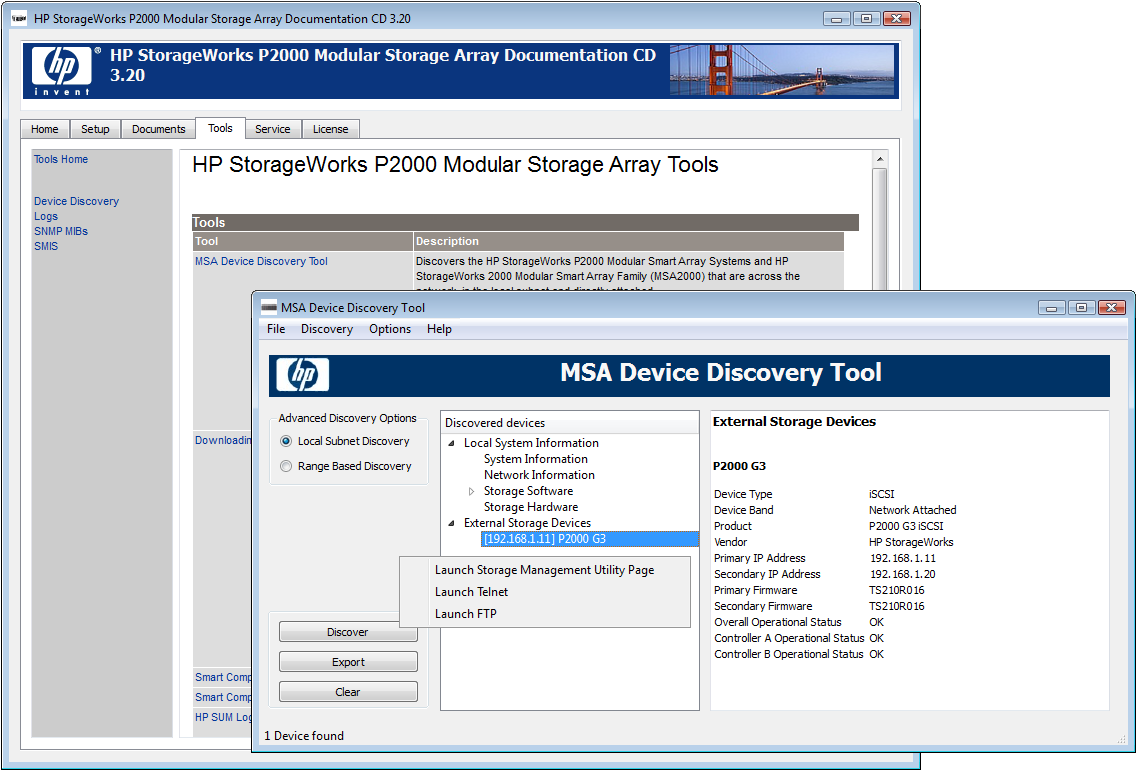This screenshot has height=770, width=1136.
Task: Click the '1 Device found' status text
Action: [304, 736]
